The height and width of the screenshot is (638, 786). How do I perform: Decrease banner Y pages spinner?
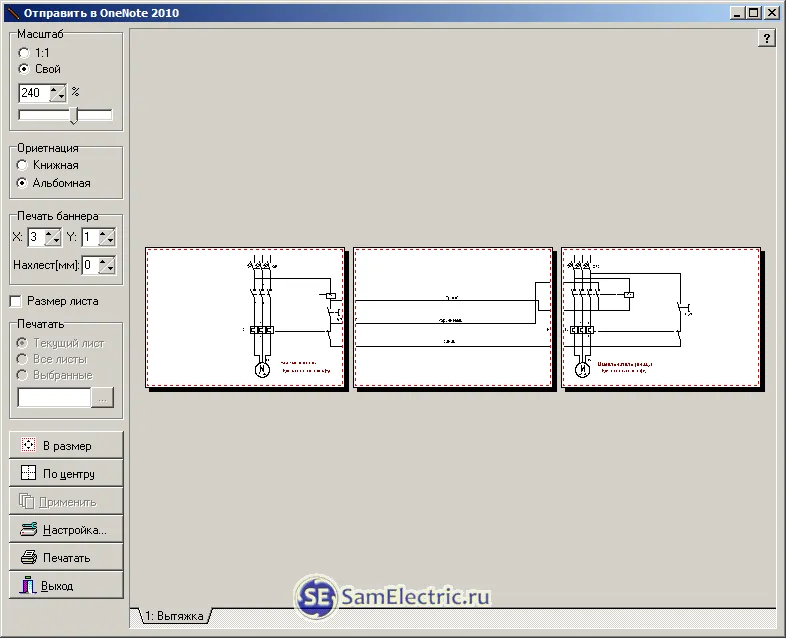click(x=110, y=242)
